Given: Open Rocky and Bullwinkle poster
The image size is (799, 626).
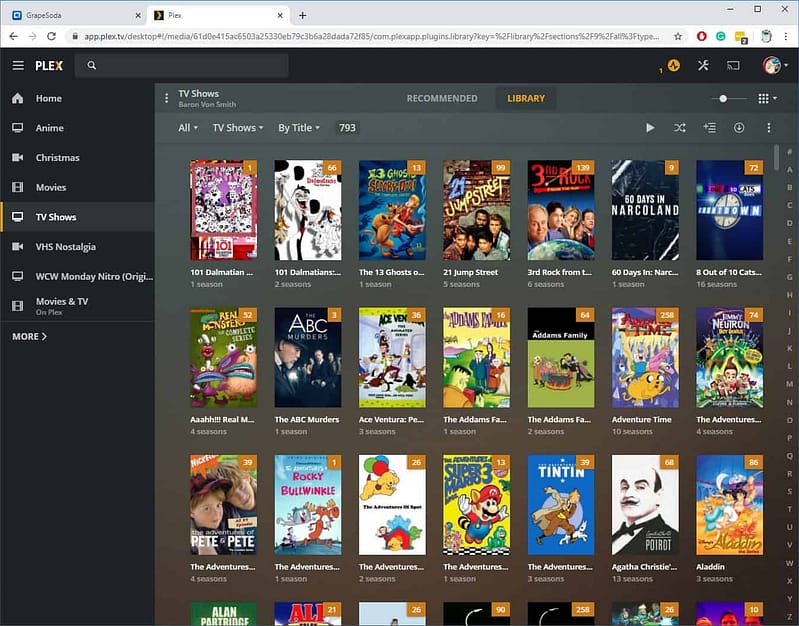Looking at the screenshot, I should [x=308, y=505].
